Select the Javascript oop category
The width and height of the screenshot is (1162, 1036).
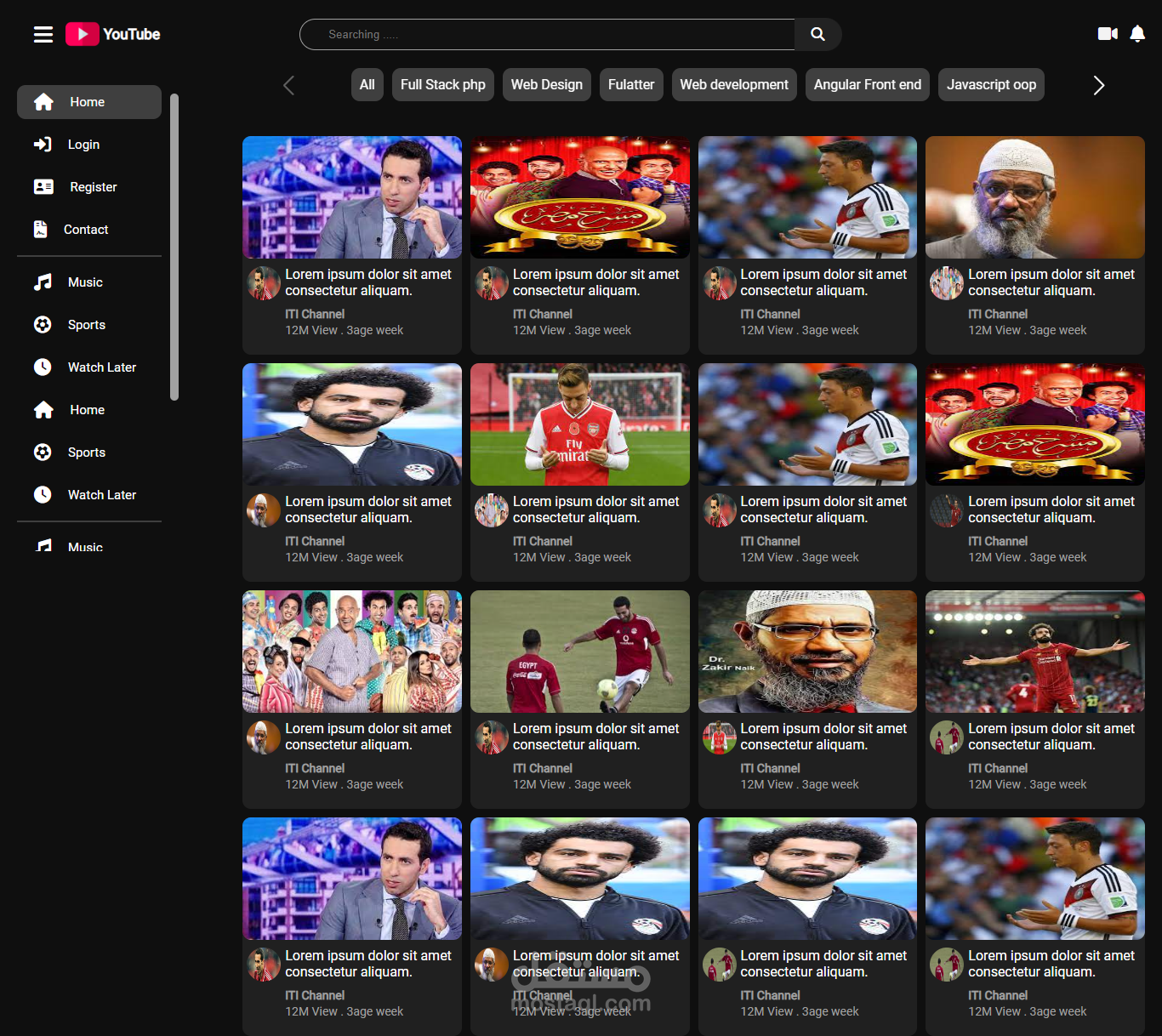(x=990, y=84)
